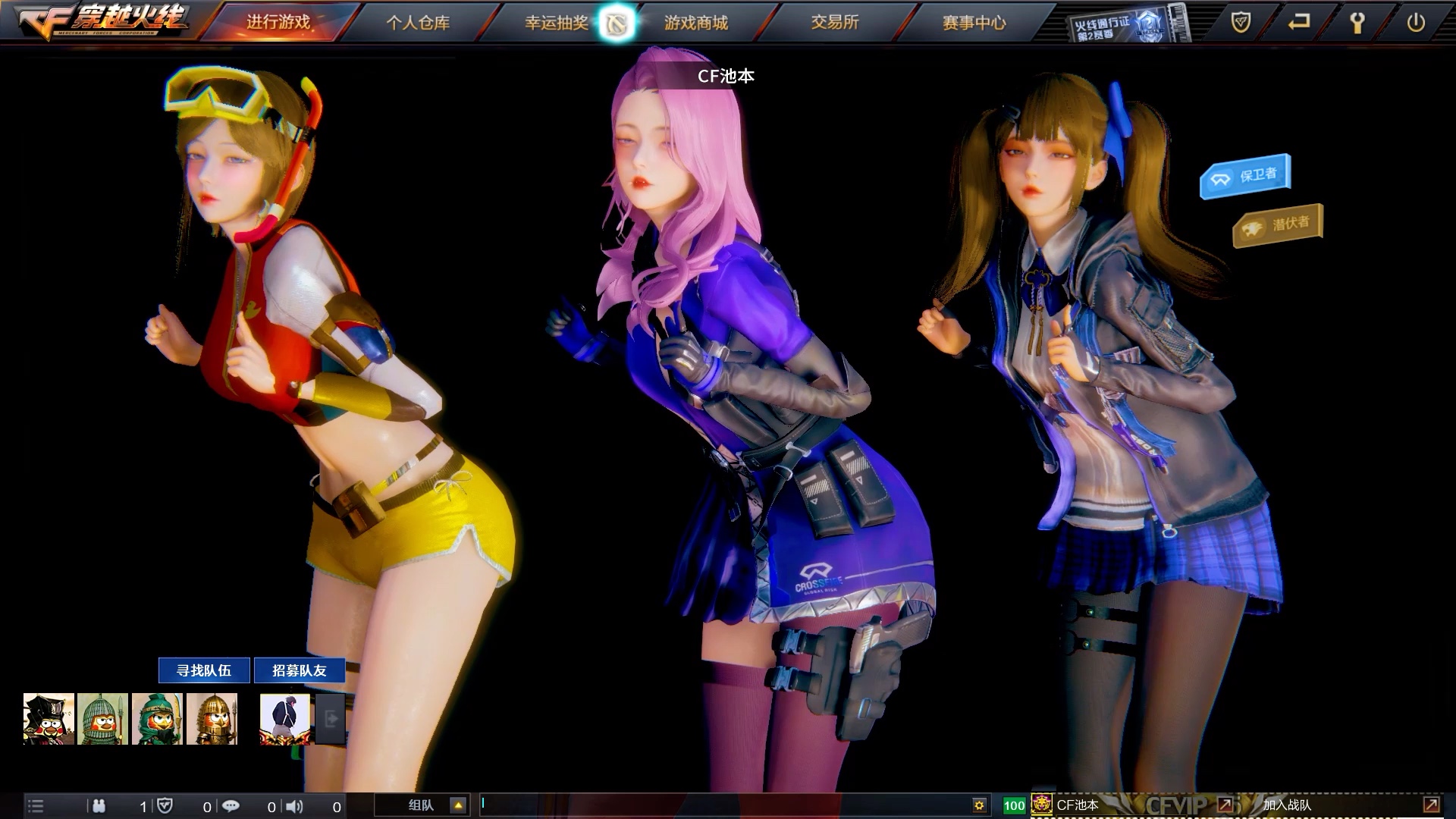Expand the CFVIP panel arrow
Viewport: 1456px width, 819px height.
click(x=1225, y=805)
